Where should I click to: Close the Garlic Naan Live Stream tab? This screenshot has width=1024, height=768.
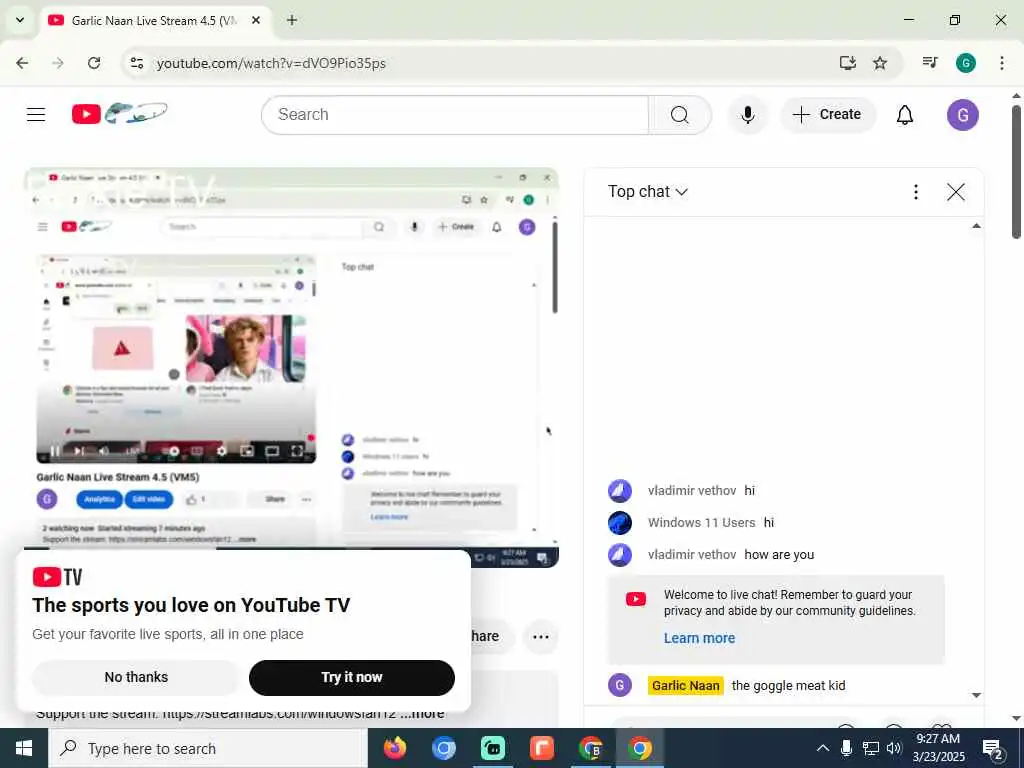point(256,20)
